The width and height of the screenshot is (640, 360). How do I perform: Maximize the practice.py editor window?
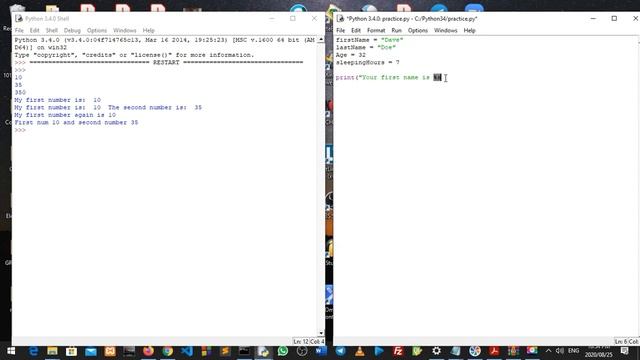coord(614,18)
